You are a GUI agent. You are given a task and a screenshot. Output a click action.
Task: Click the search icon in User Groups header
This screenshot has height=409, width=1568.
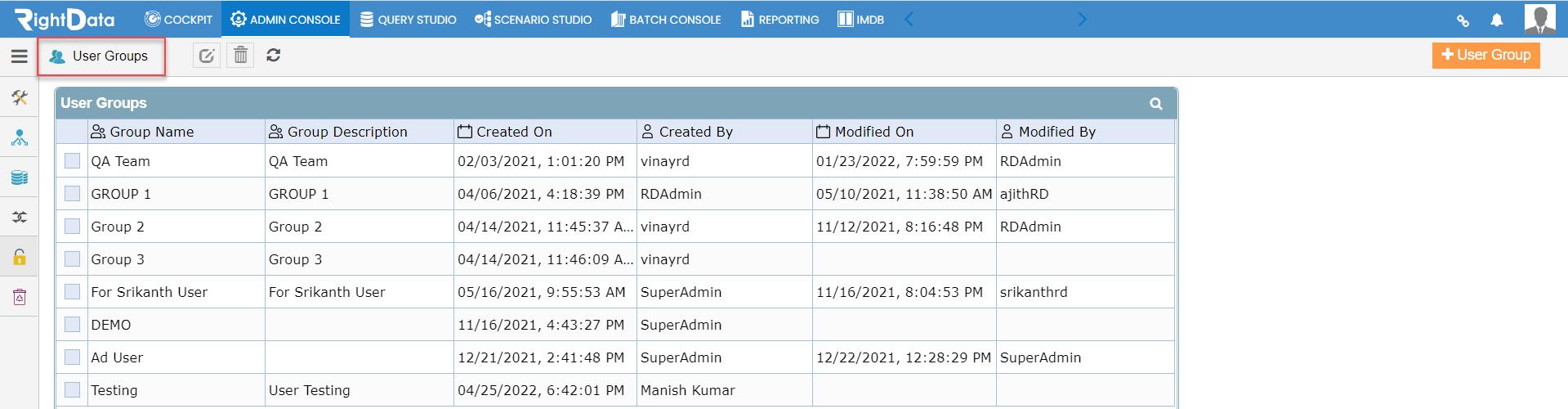(x=1155, y=104)
